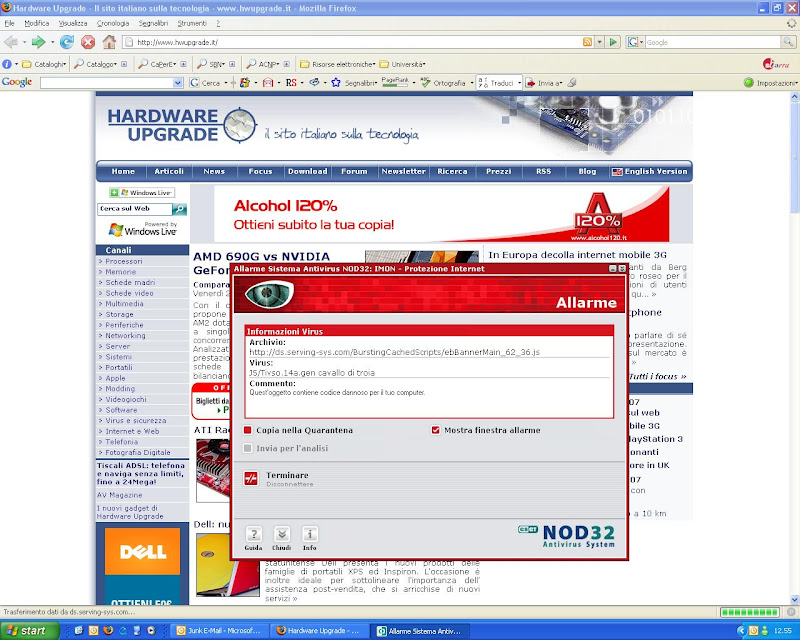Viewport: 800px width, 640px height.
Task: Toggle Invia per l'analisi checkbox
Action: coord(248,448)
